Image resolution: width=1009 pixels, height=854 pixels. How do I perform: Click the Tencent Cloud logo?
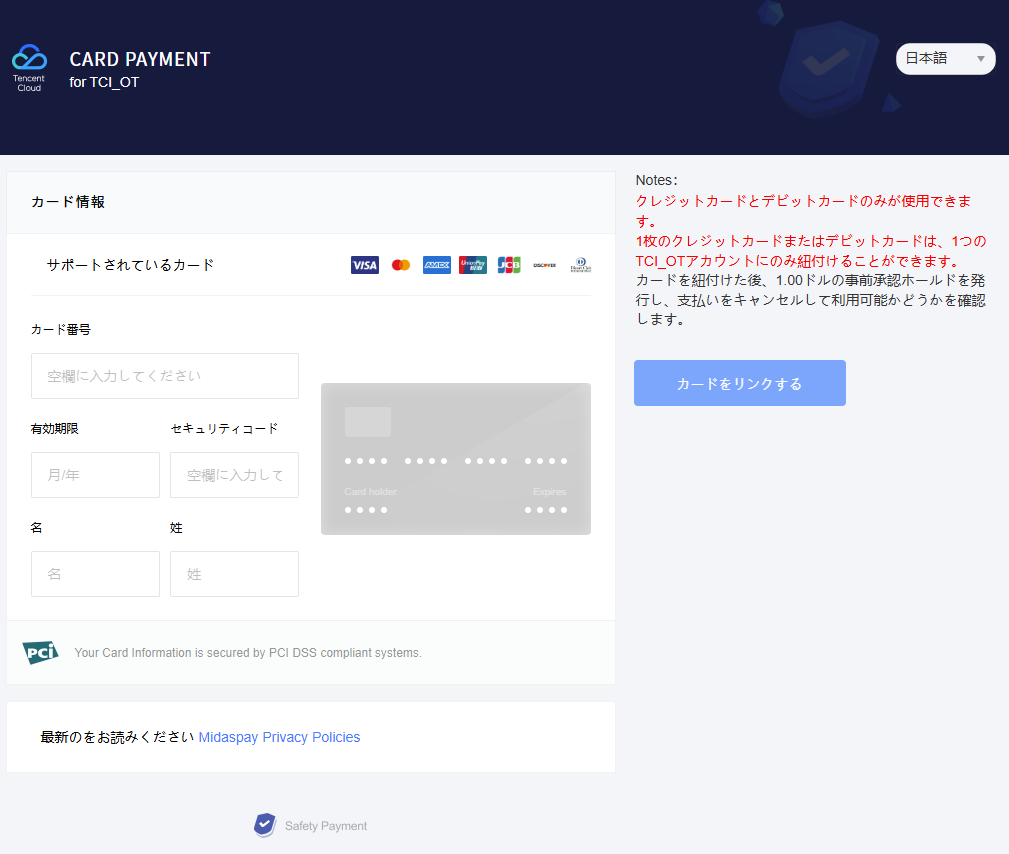point(29,68)
